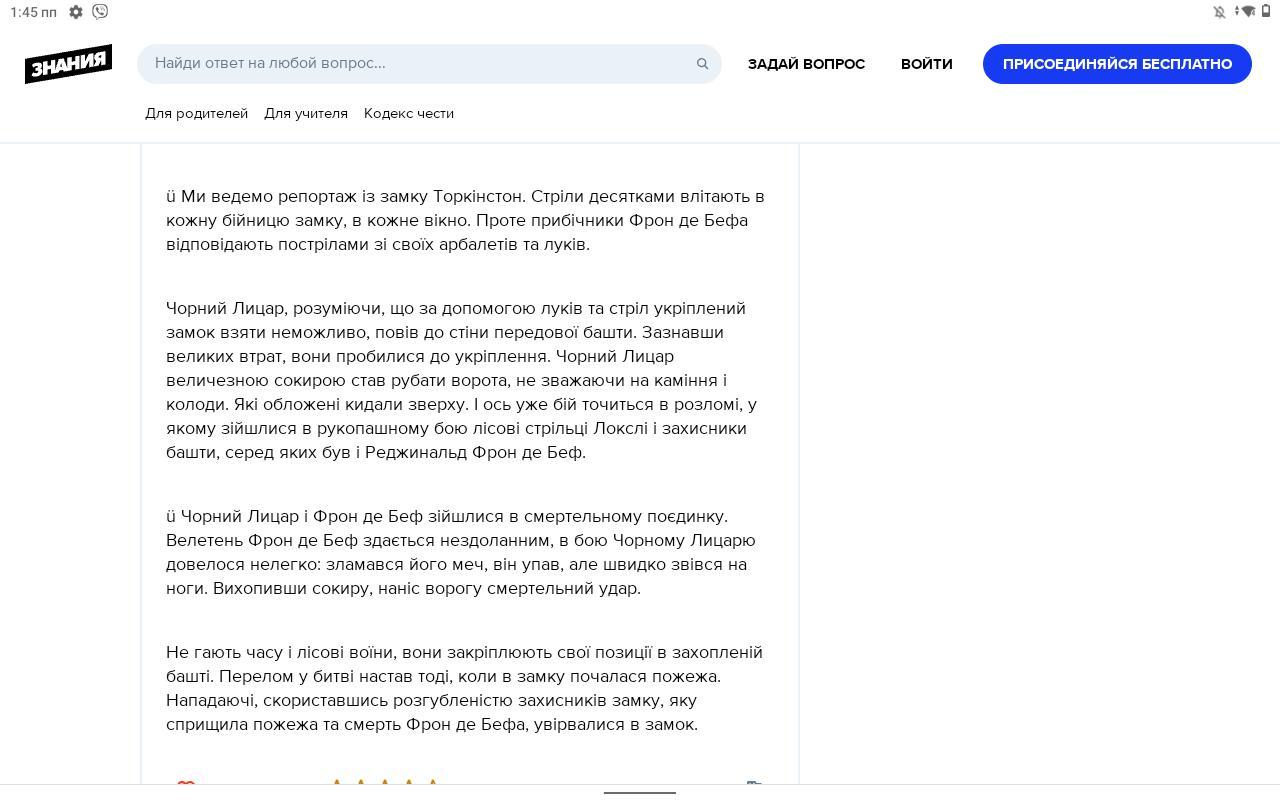
Task: Tap the bottom navigation handle bar
Action: (640, 792)
